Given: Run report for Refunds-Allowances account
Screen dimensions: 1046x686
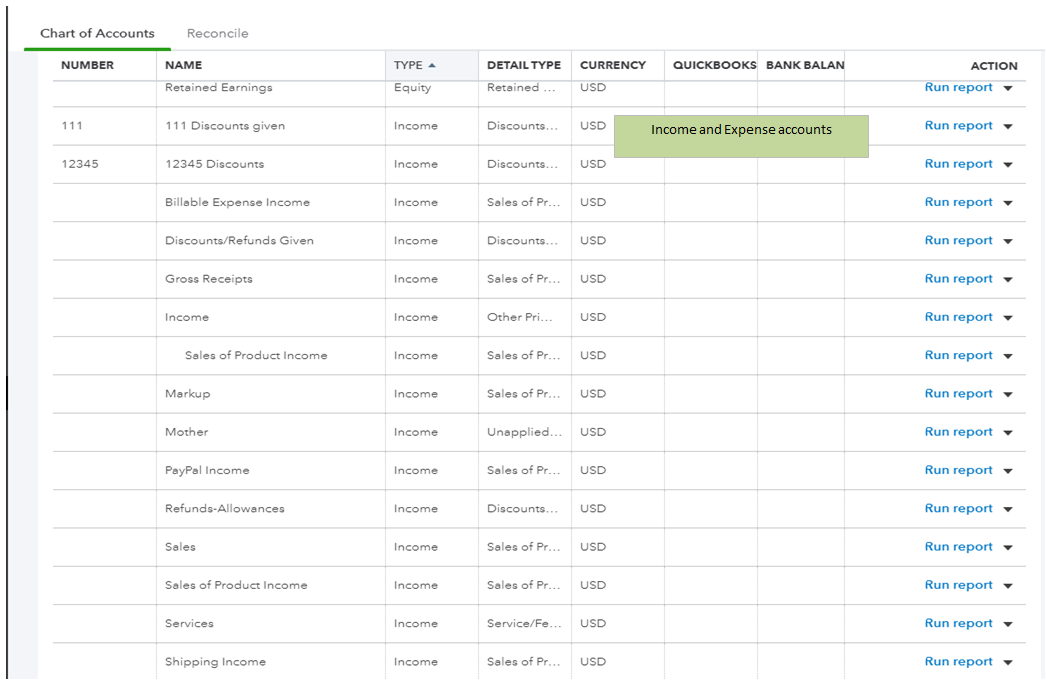Looking at the screenshot, I should tap(958, 508).
